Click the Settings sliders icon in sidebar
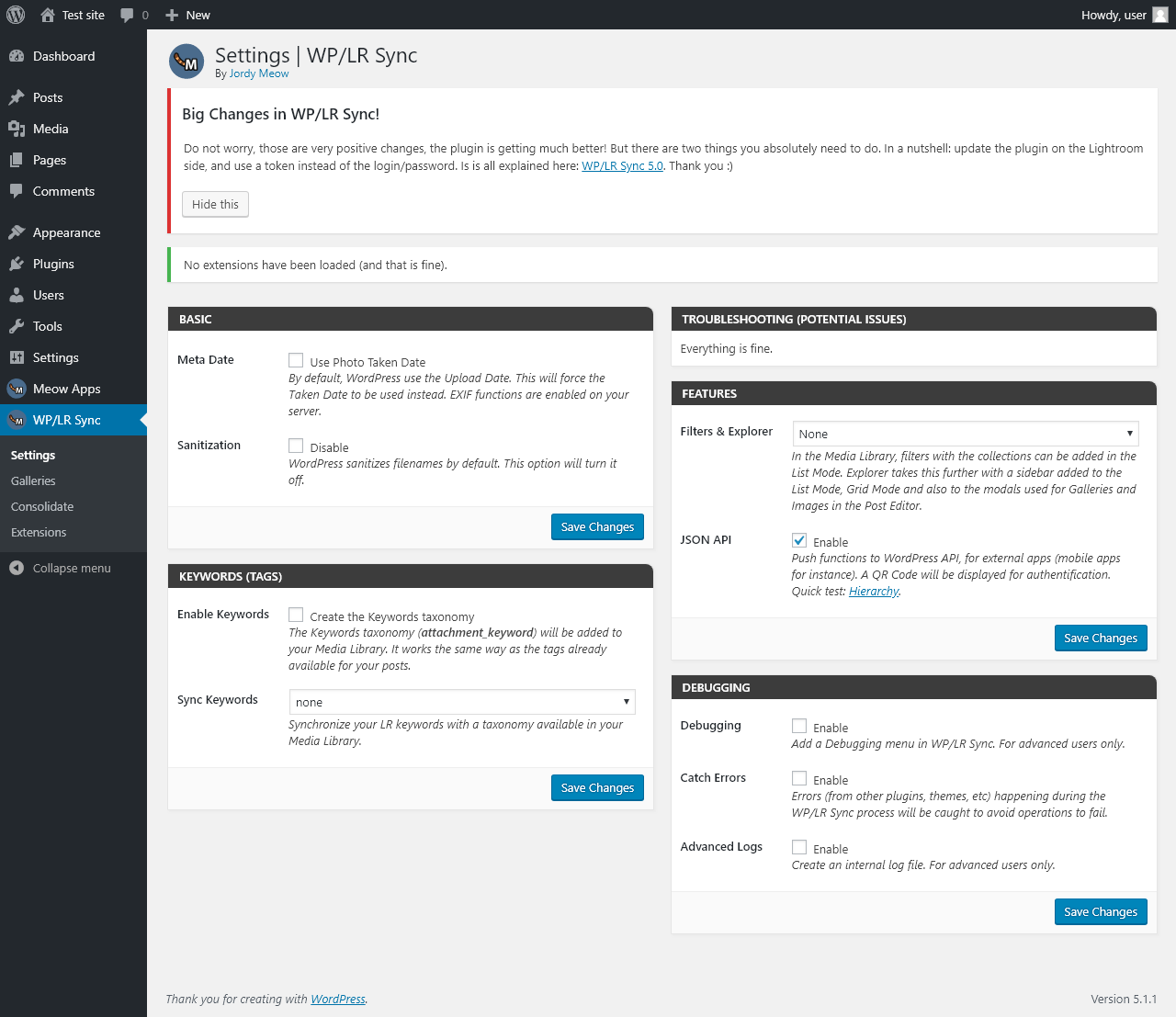This screenshot has height=1017, width=1176. tap(17, 357)
